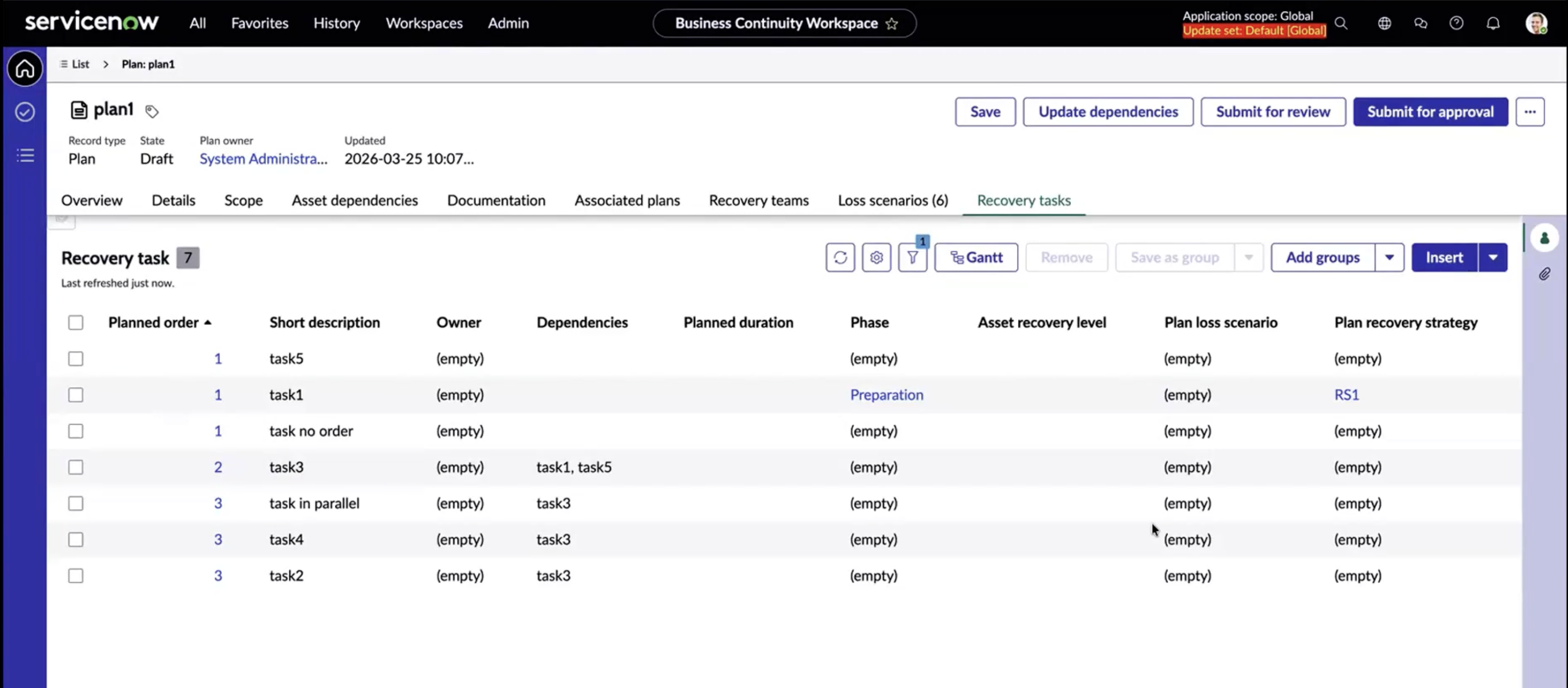Viewport: 1568px width, 688px height.
Task: Click the Phase column header
Action: tap(869, 322)
